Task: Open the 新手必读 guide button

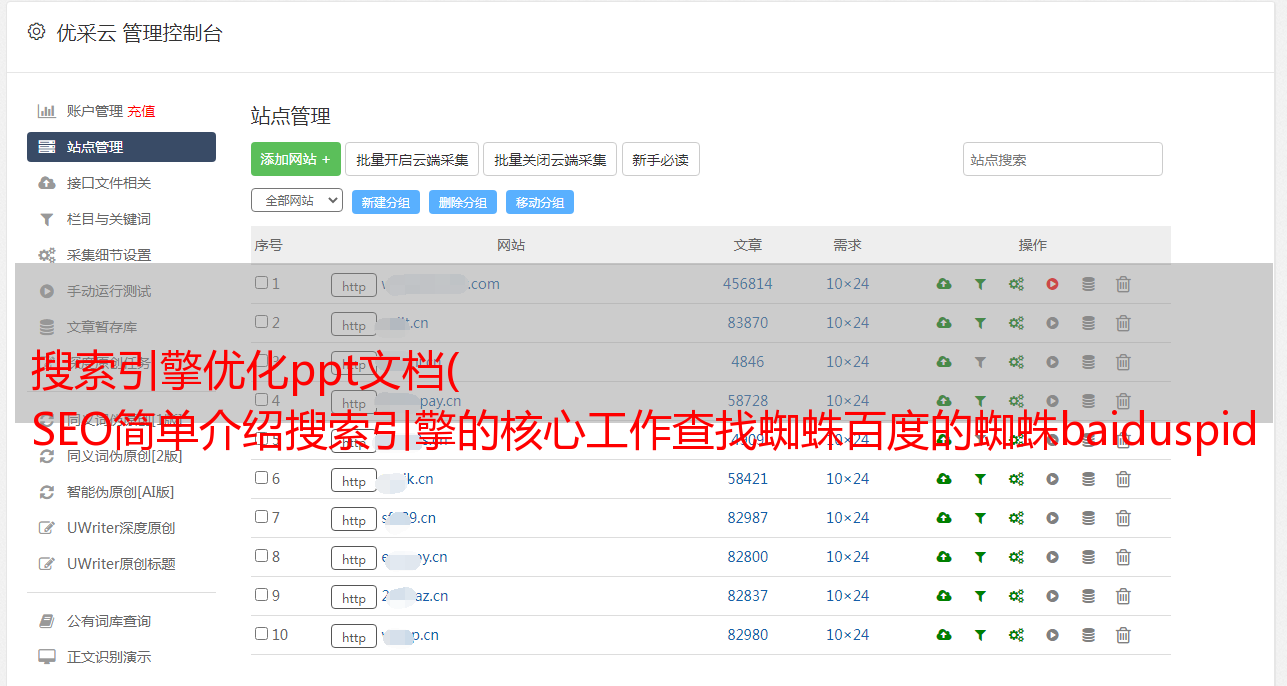Action: point(661,159)
